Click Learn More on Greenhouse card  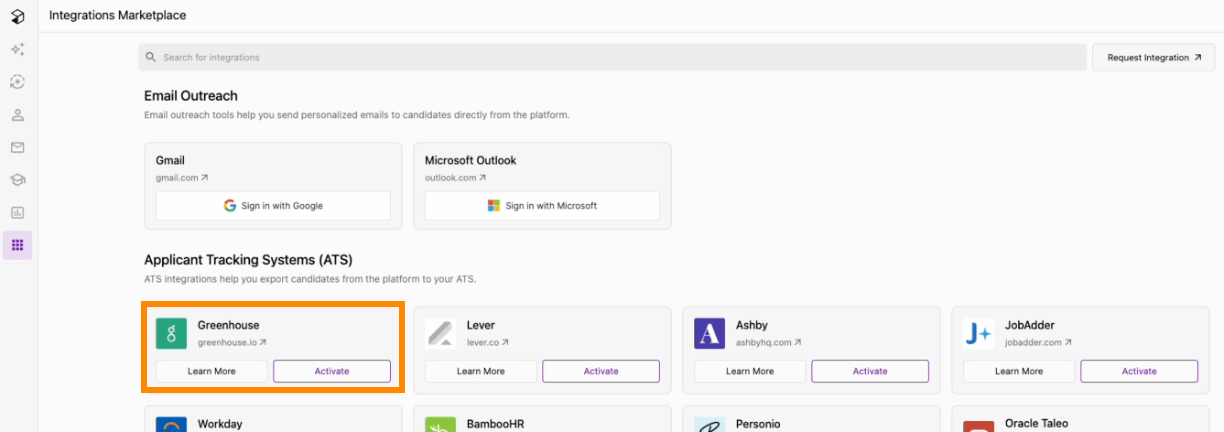tap(212, 371)
